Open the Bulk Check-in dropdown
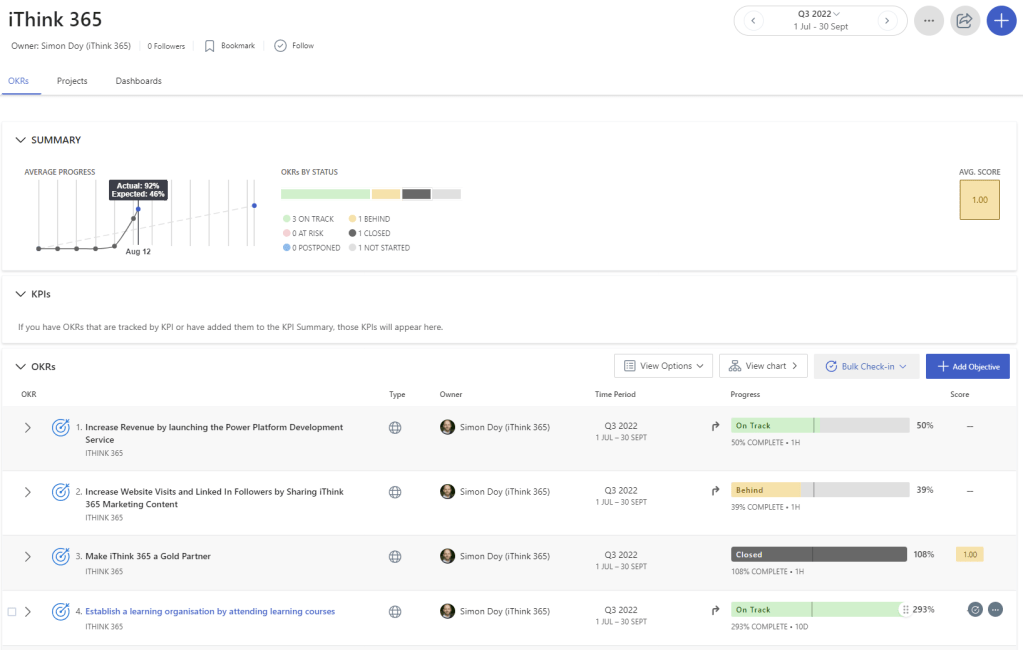 (866, 366)
